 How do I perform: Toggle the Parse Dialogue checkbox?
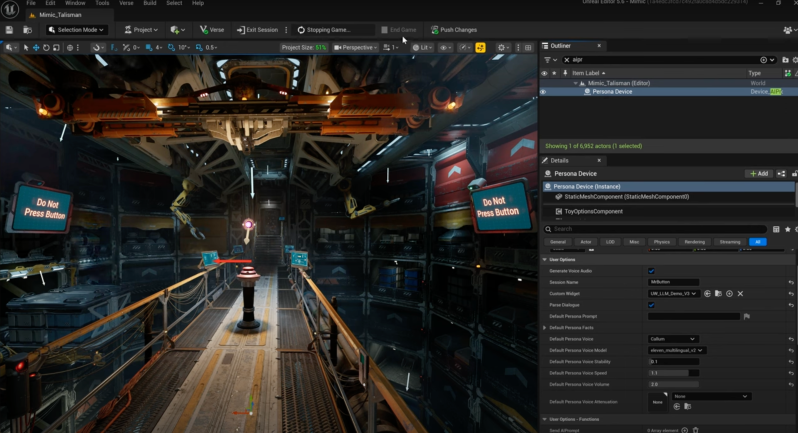tap(651, 305)
